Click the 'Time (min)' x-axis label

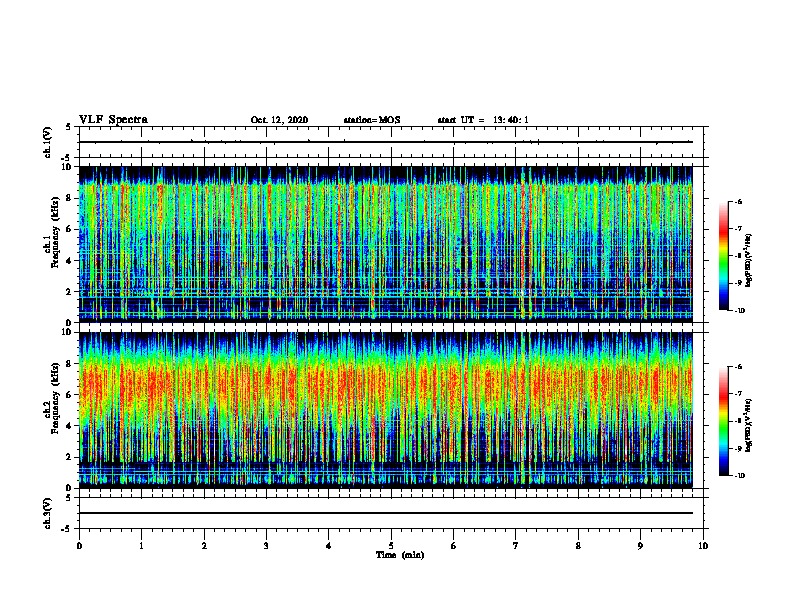[x=400, y=555]
